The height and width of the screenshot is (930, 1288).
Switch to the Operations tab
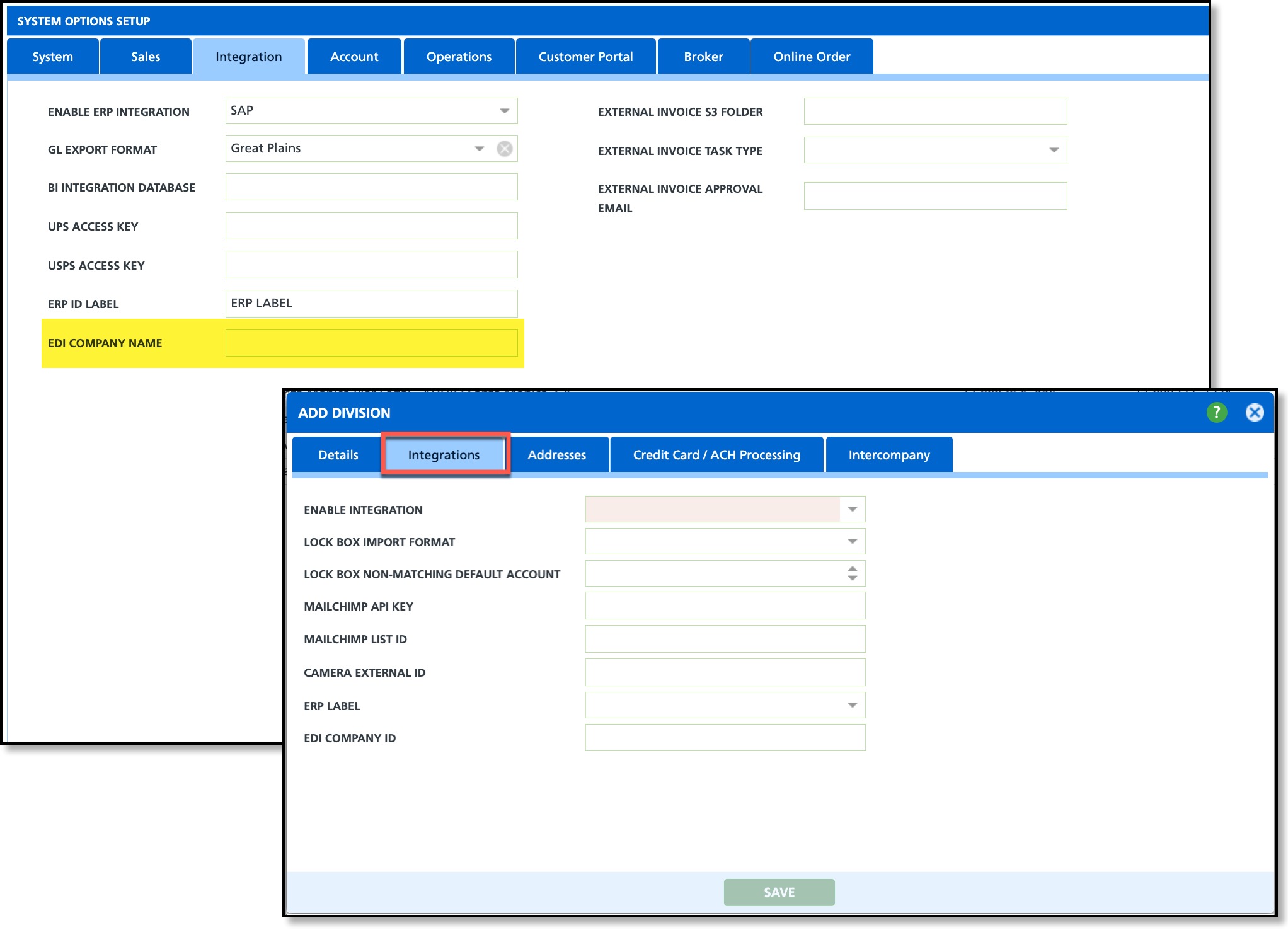tap(459, 57)
